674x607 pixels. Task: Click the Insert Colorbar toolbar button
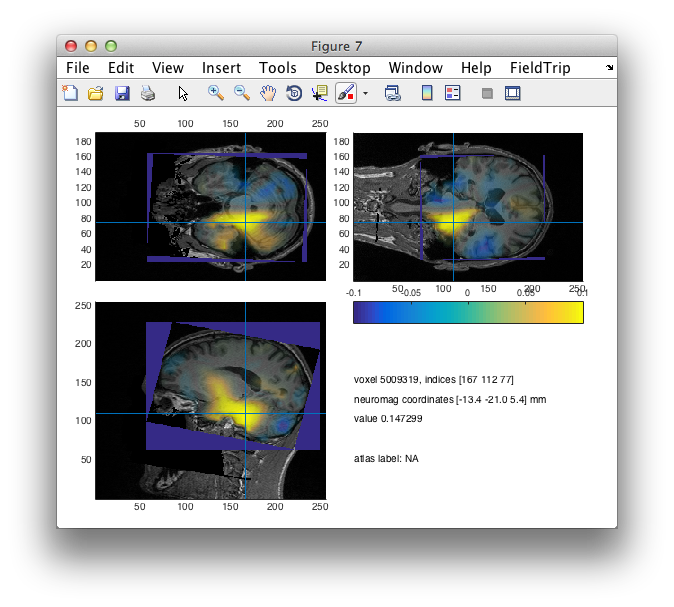coord(427,93)
